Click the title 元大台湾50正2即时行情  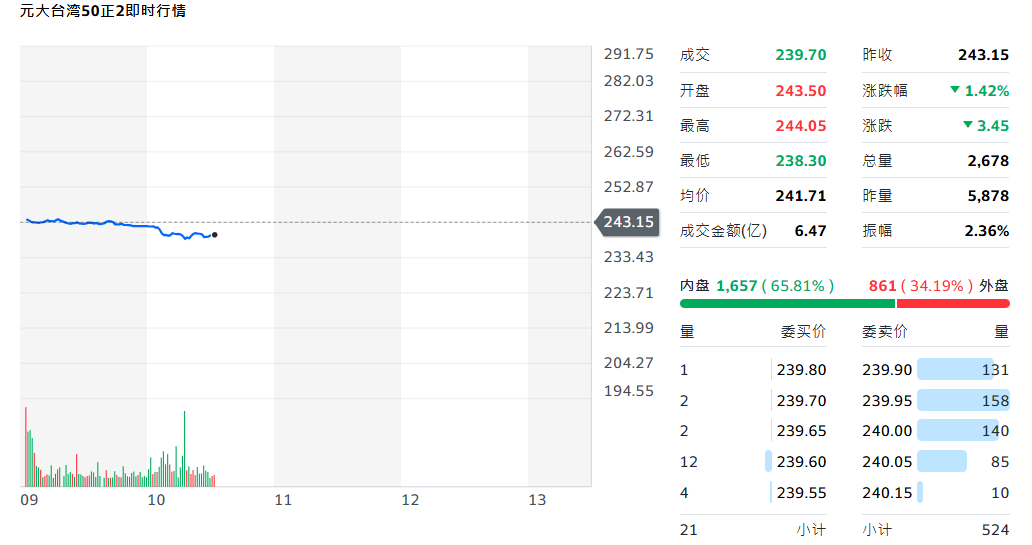(x=103, y=11)
